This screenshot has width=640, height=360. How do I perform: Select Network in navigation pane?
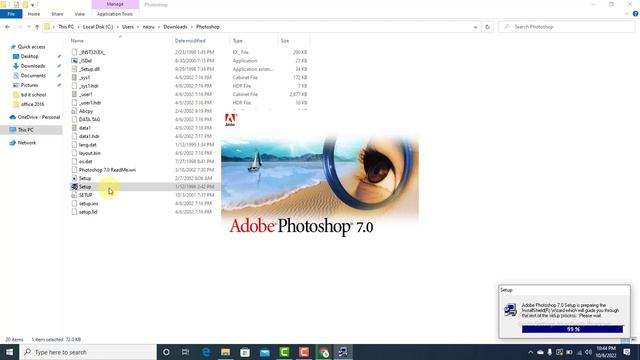pos(27,143)
